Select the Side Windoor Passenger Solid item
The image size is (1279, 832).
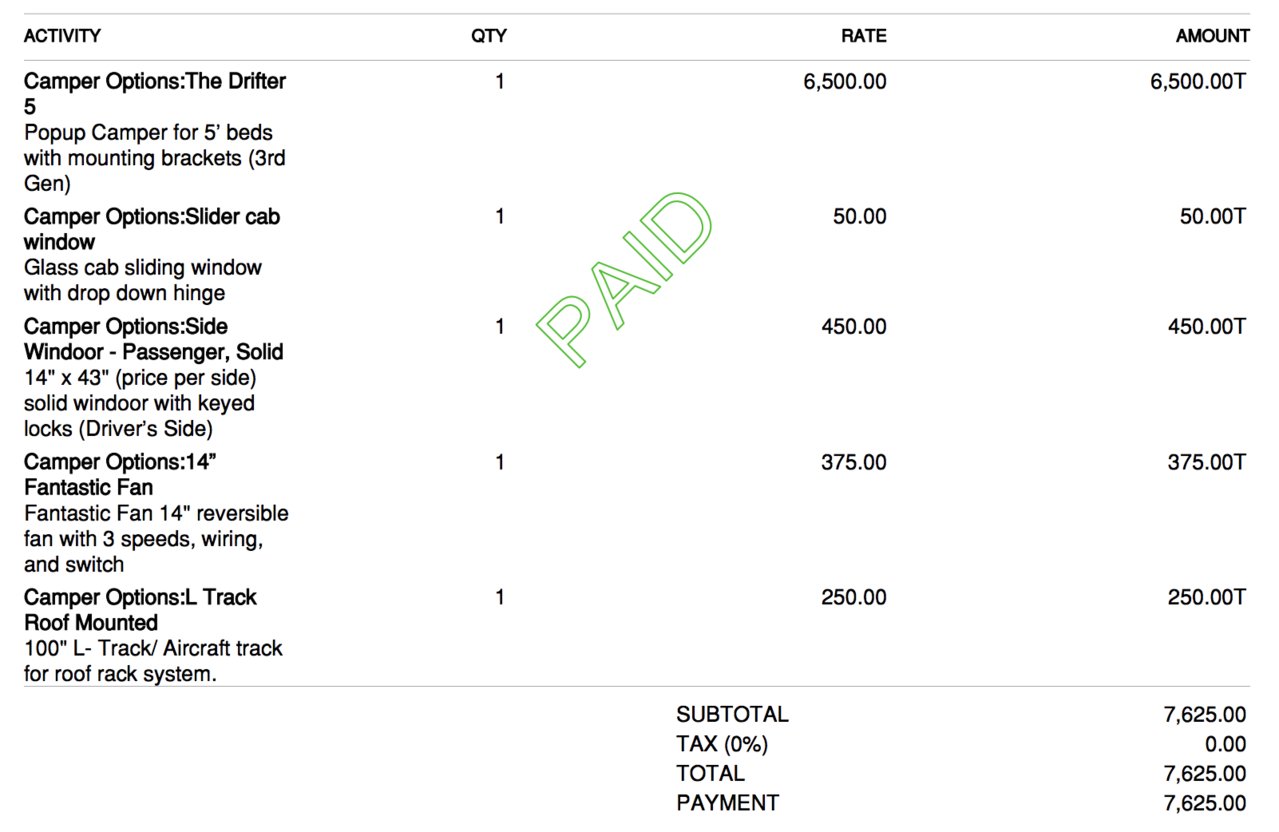click(154, 339)
